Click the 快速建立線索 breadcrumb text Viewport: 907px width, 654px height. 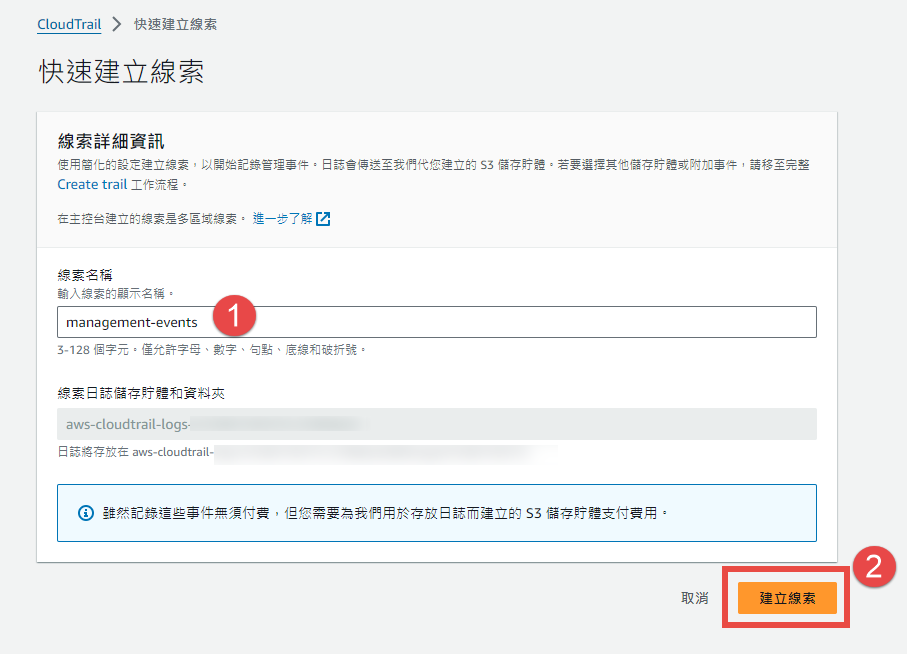coord(175,24)
